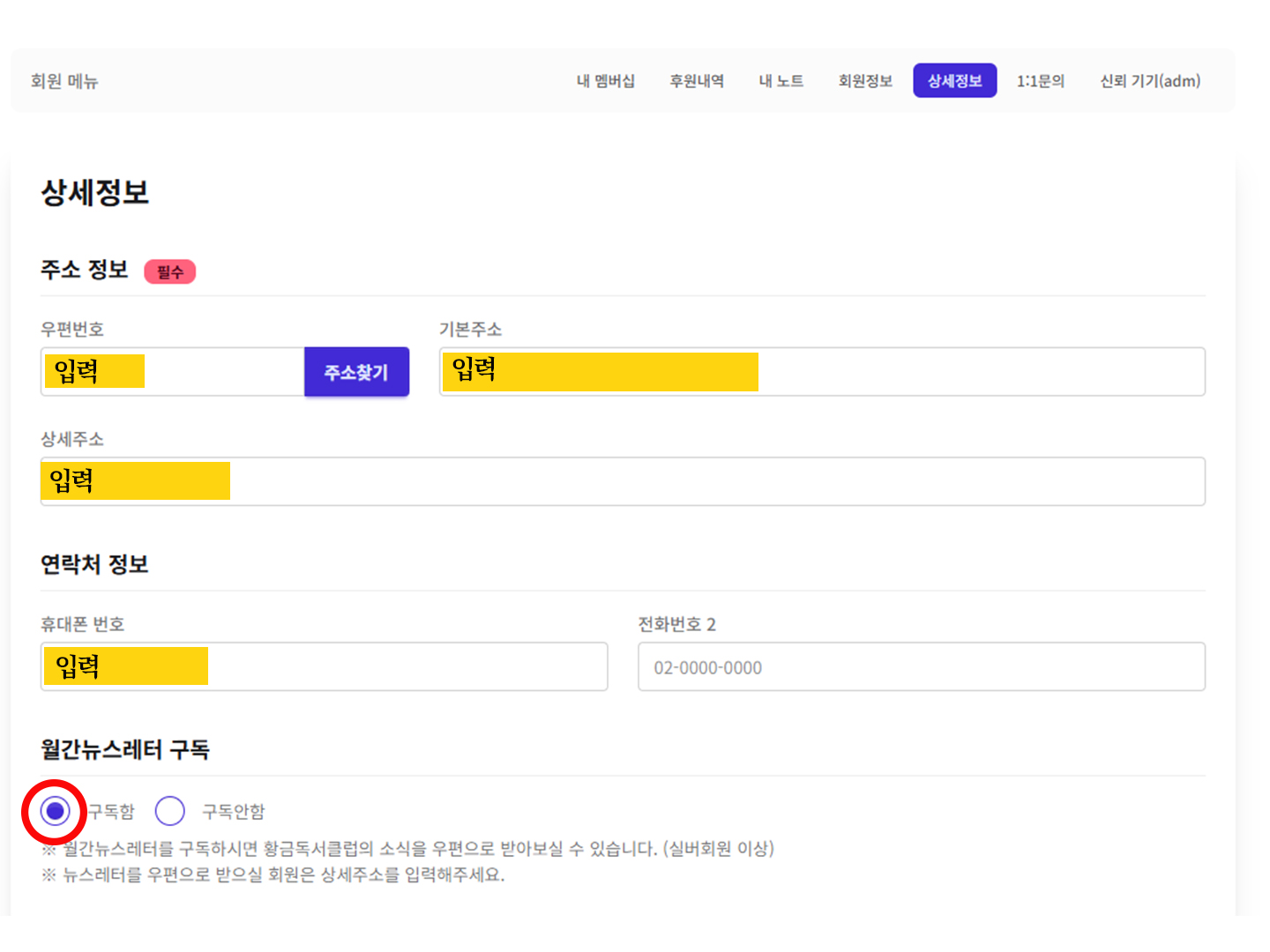1270x952 pixels.
Task: Go to the 후원내역 tab
Action: point(696,81)
